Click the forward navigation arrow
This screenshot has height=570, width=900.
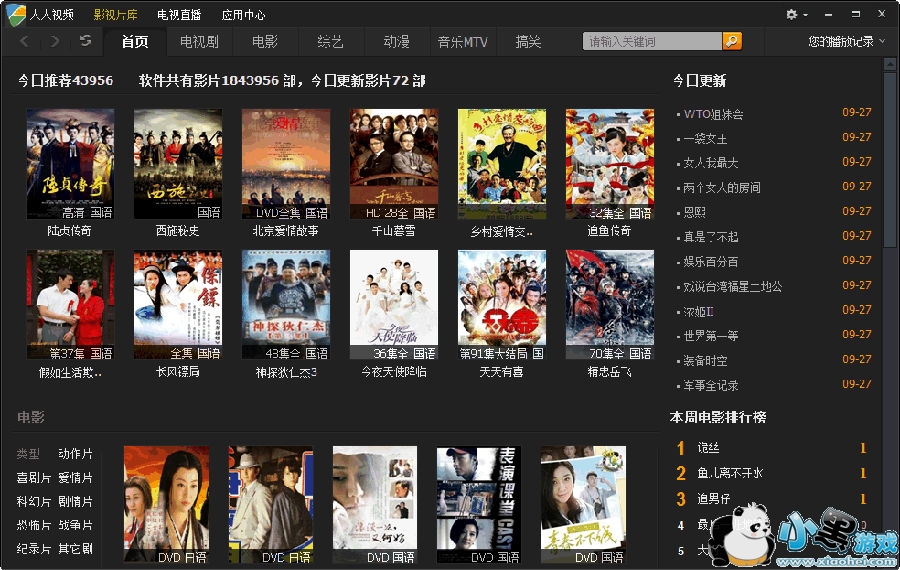click(55, 41)
